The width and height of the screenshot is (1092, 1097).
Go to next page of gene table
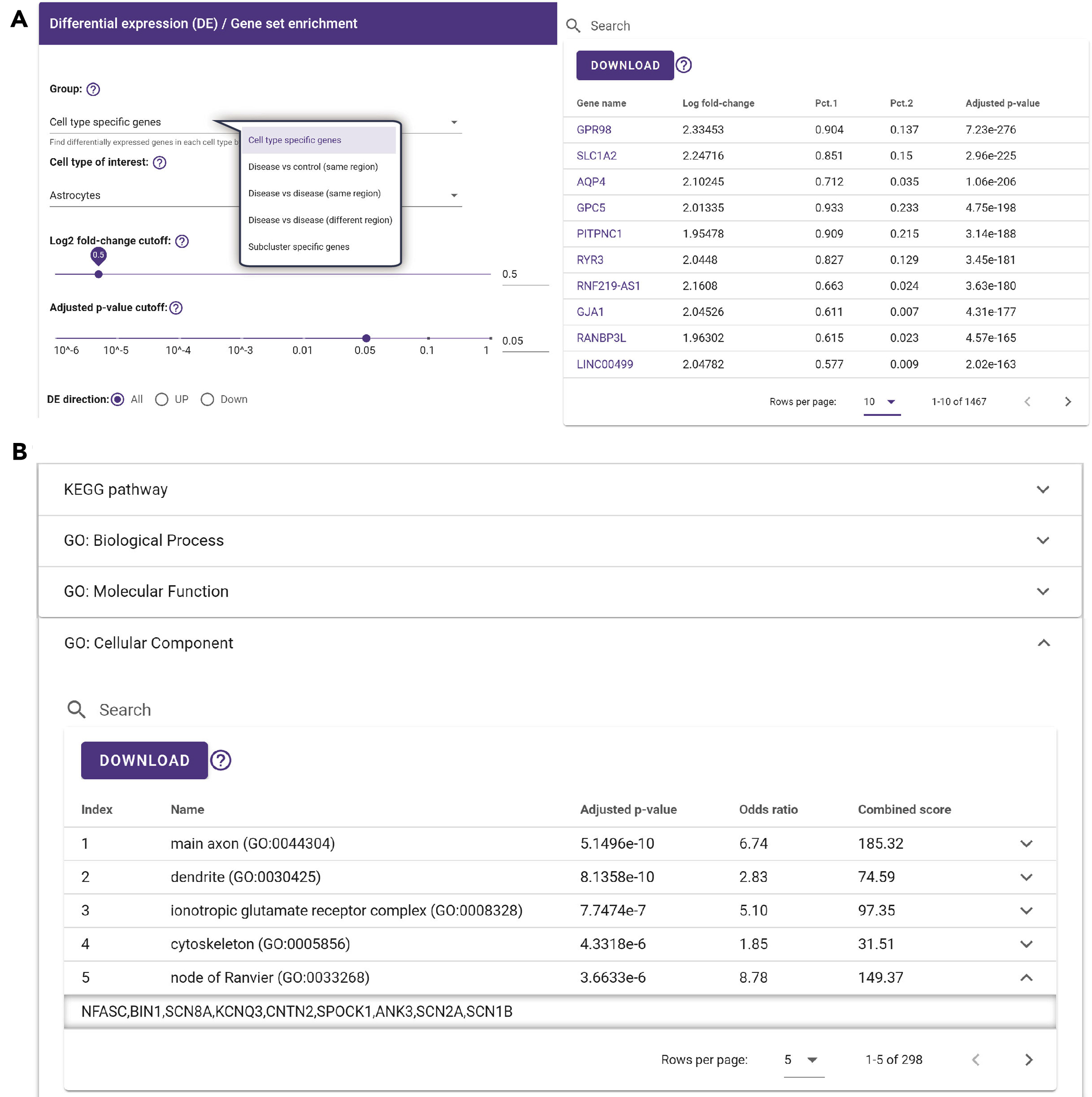click(1068, 402)
